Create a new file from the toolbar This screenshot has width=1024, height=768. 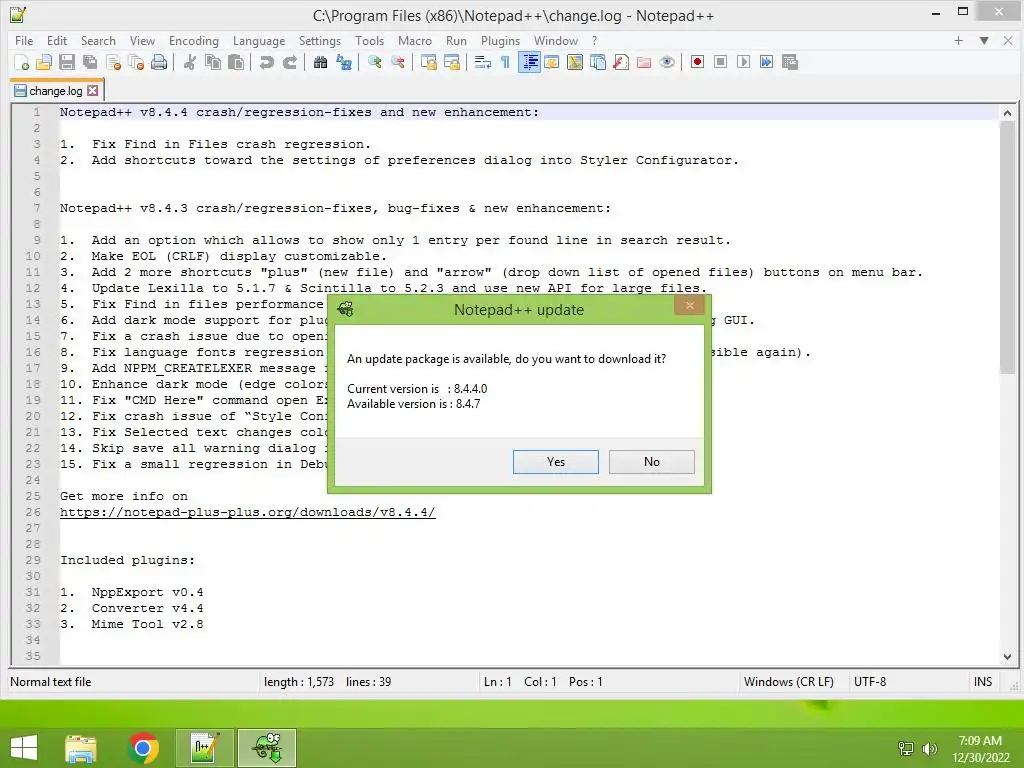(21, 62)
